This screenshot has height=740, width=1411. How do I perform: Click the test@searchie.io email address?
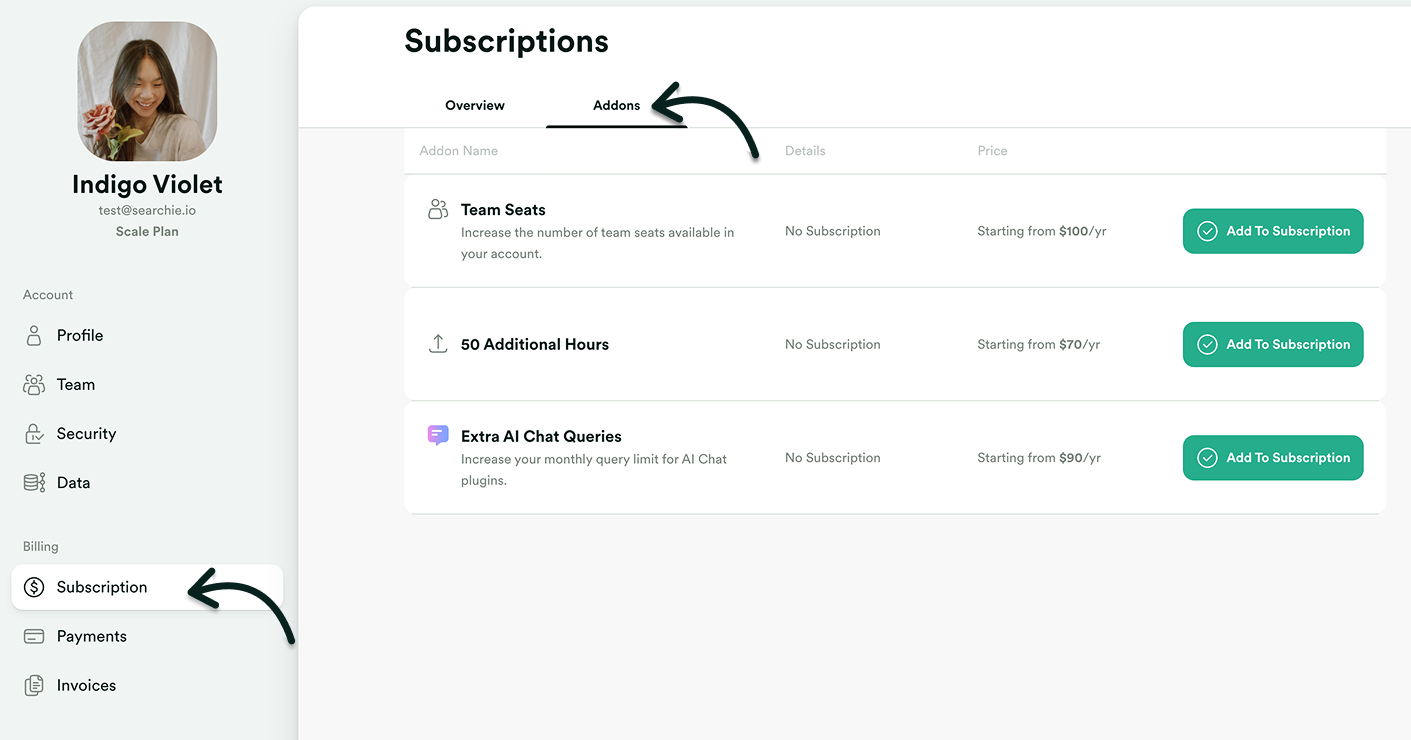tap(146, 210)
